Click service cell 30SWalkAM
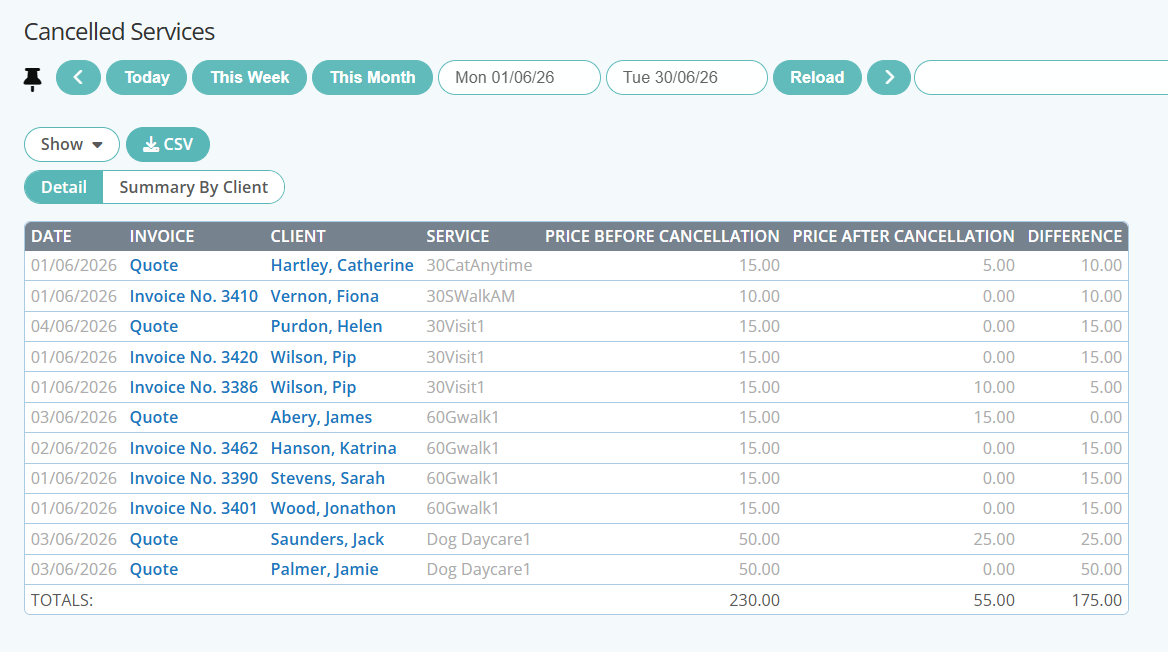Image resolution: width=1168 pixels, height=652 pixels. click(x=471, y=296)
